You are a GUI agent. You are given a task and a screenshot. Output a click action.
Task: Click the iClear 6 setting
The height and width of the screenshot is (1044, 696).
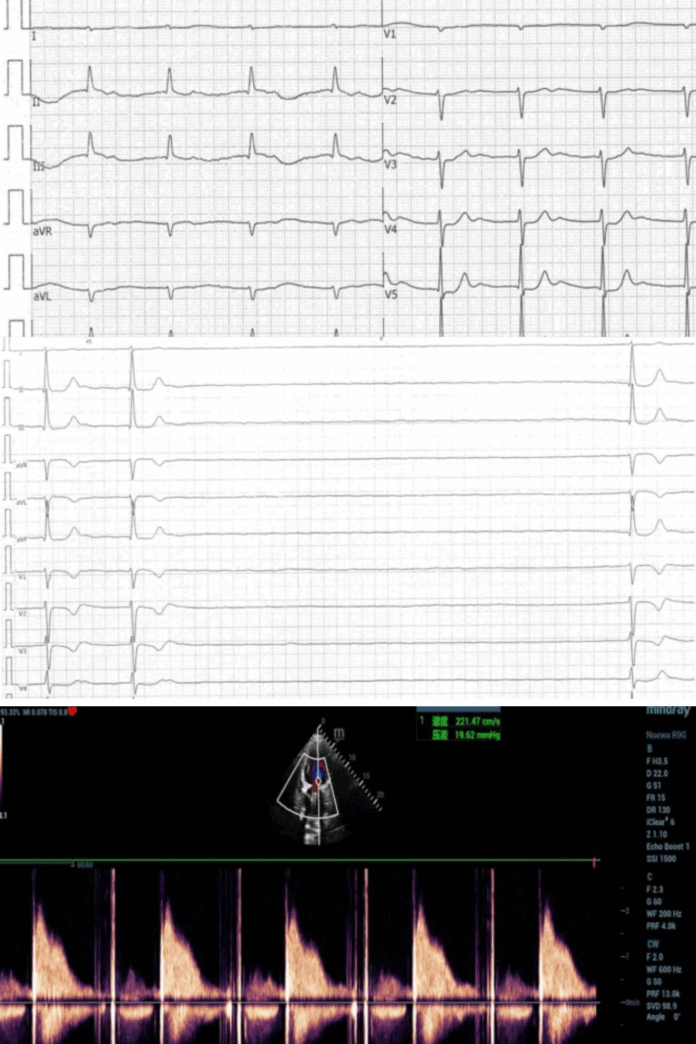coord(660,822)
